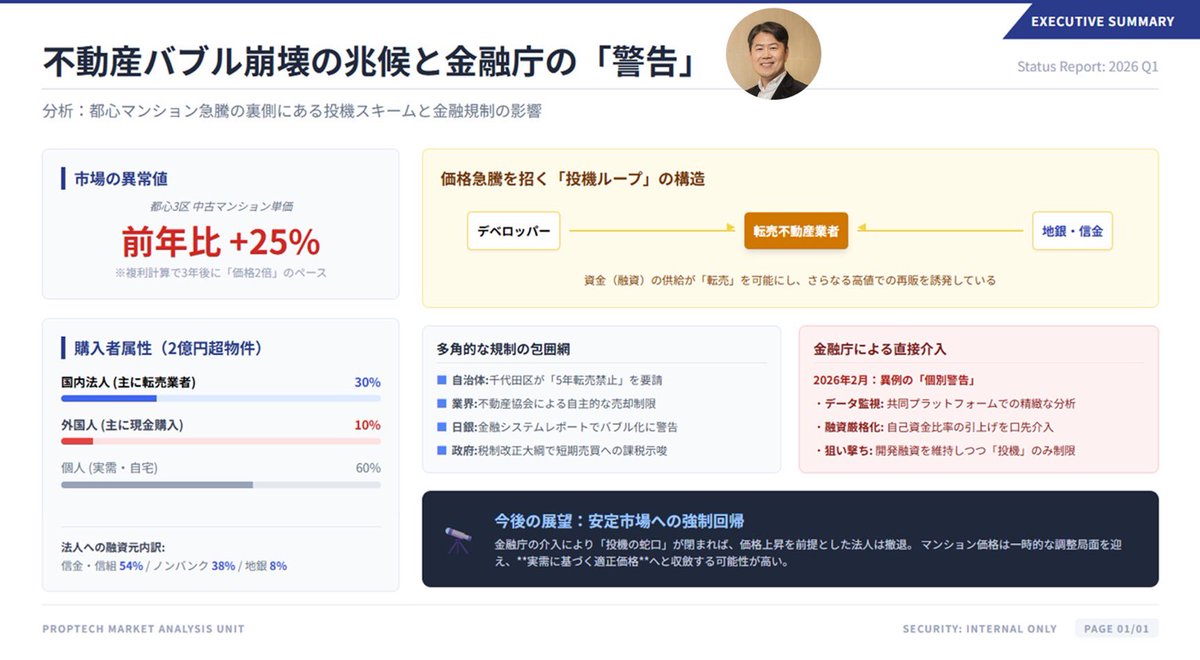Select the blue square icon beside 自治体

[441, 381]
